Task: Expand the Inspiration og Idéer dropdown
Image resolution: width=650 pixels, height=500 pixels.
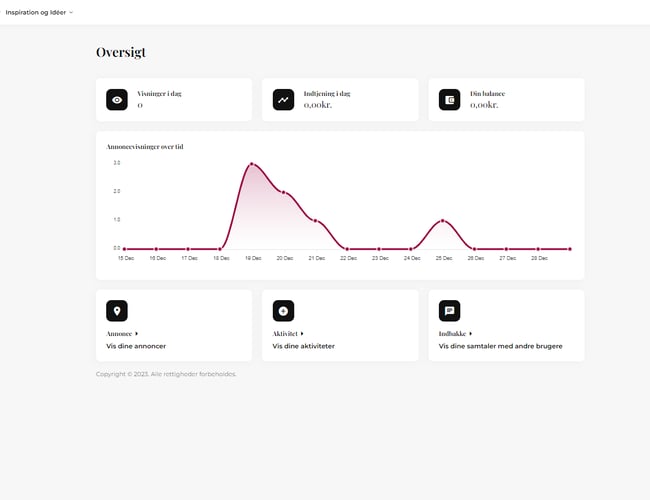Action: coord(39,12)
